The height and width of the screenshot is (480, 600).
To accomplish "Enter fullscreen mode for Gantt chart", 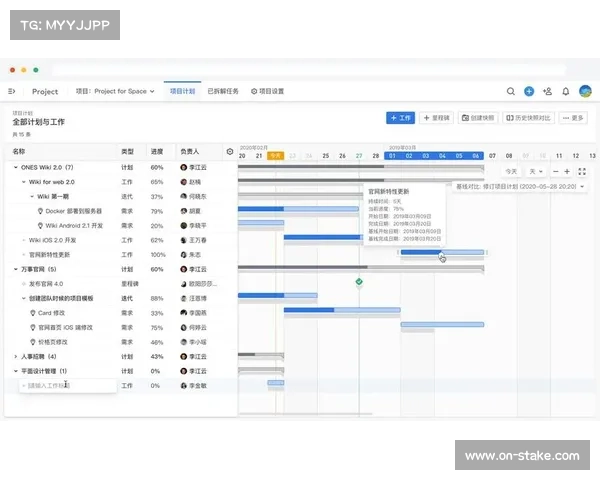I will (x=582, y=171).
